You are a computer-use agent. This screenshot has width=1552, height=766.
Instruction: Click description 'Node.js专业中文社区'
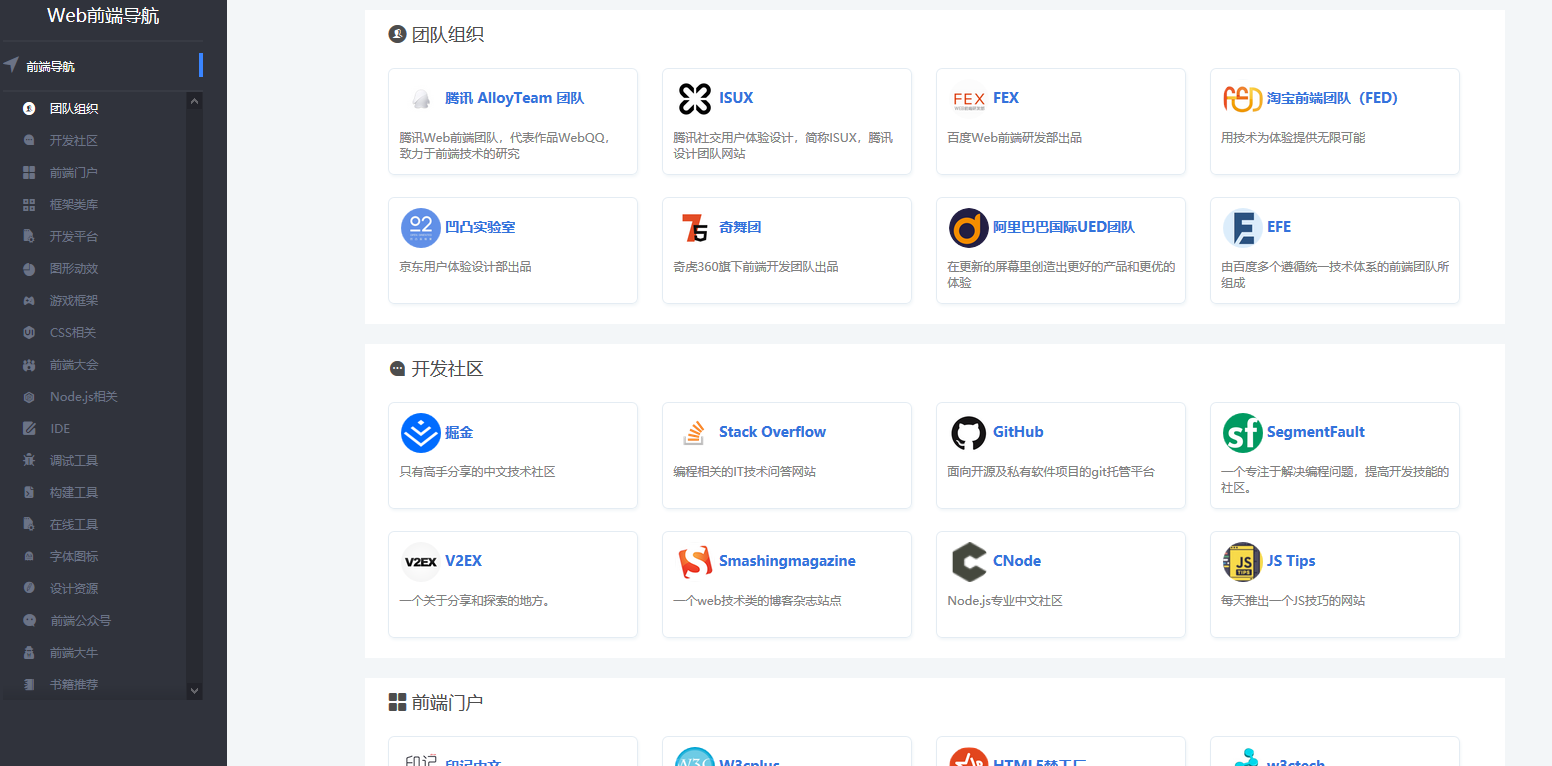[1005, 601]
